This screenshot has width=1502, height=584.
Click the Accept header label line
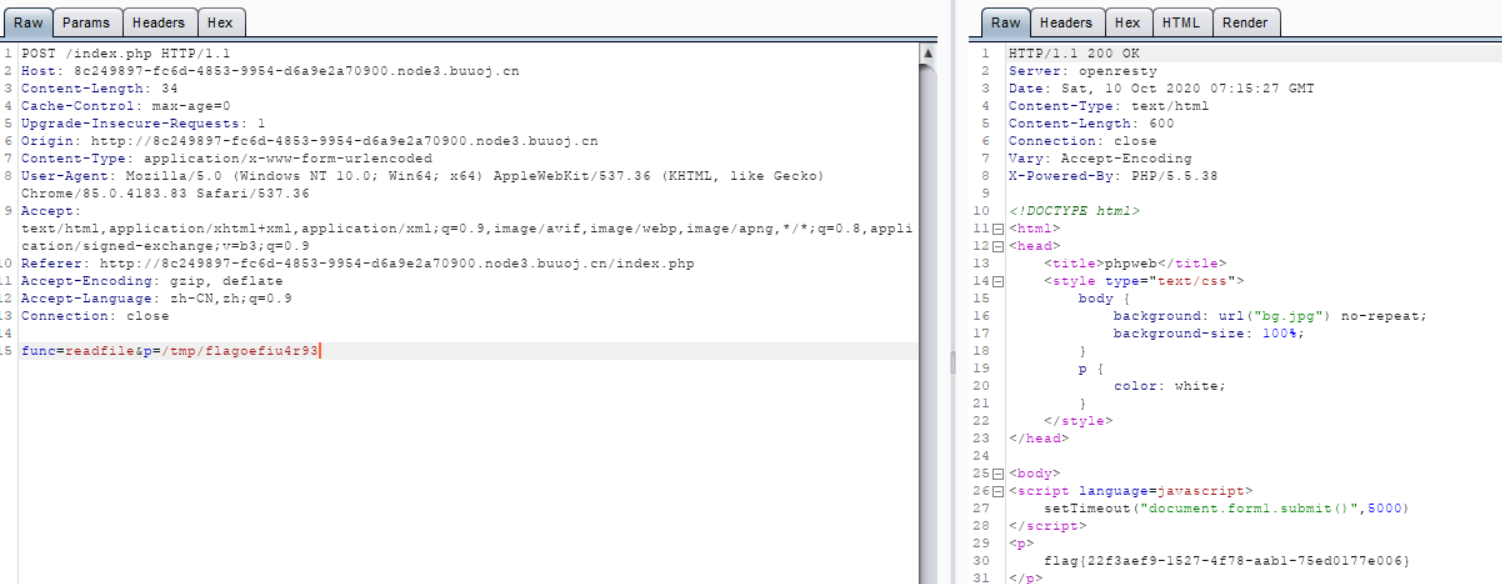click(x=51, y=211)
